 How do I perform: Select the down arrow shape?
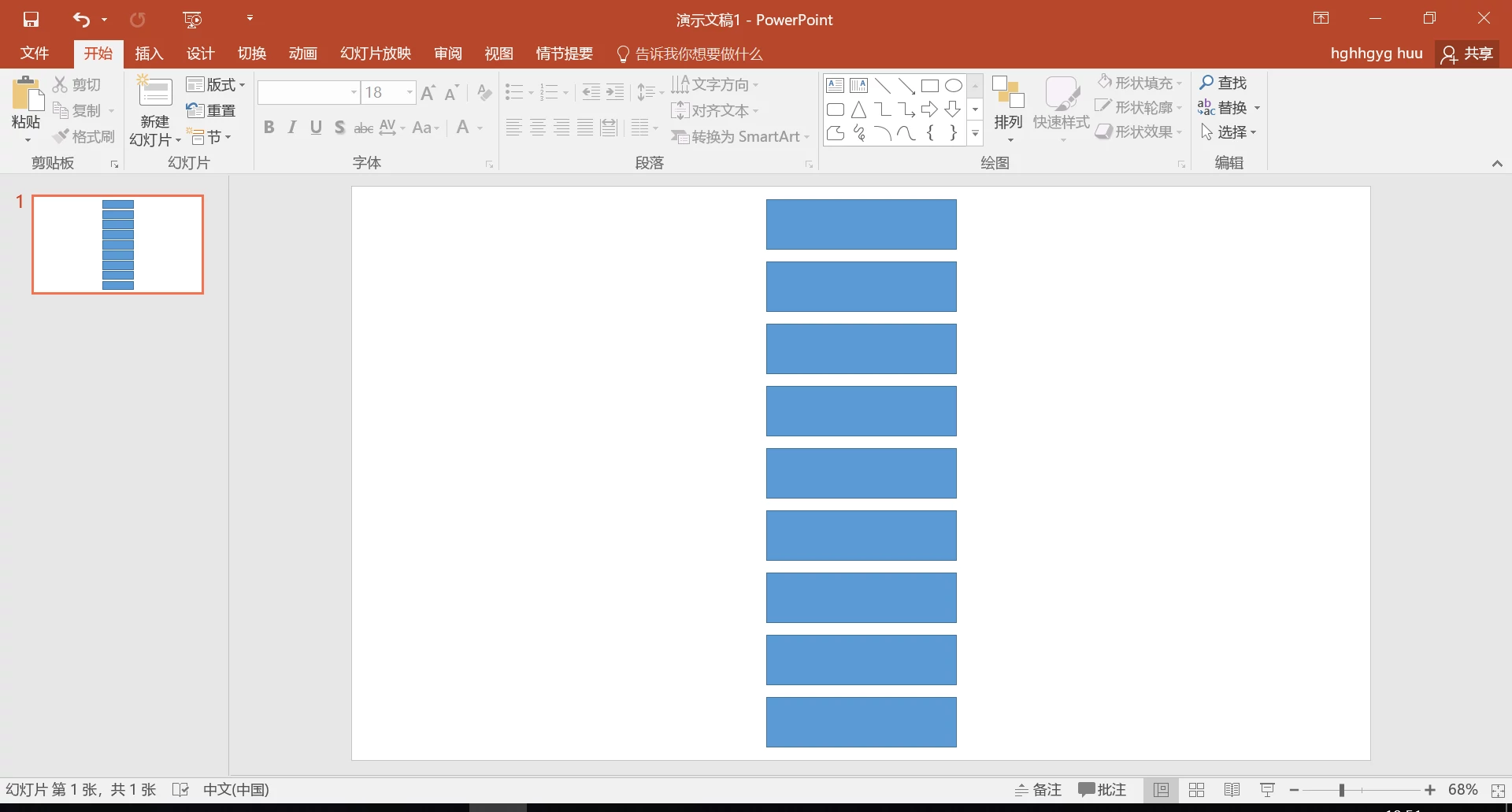click(954, 109)
